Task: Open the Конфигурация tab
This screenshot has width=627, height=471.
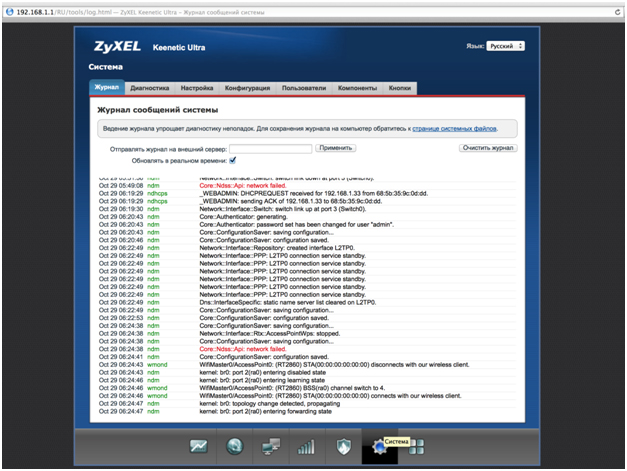Action: point(246,88)
